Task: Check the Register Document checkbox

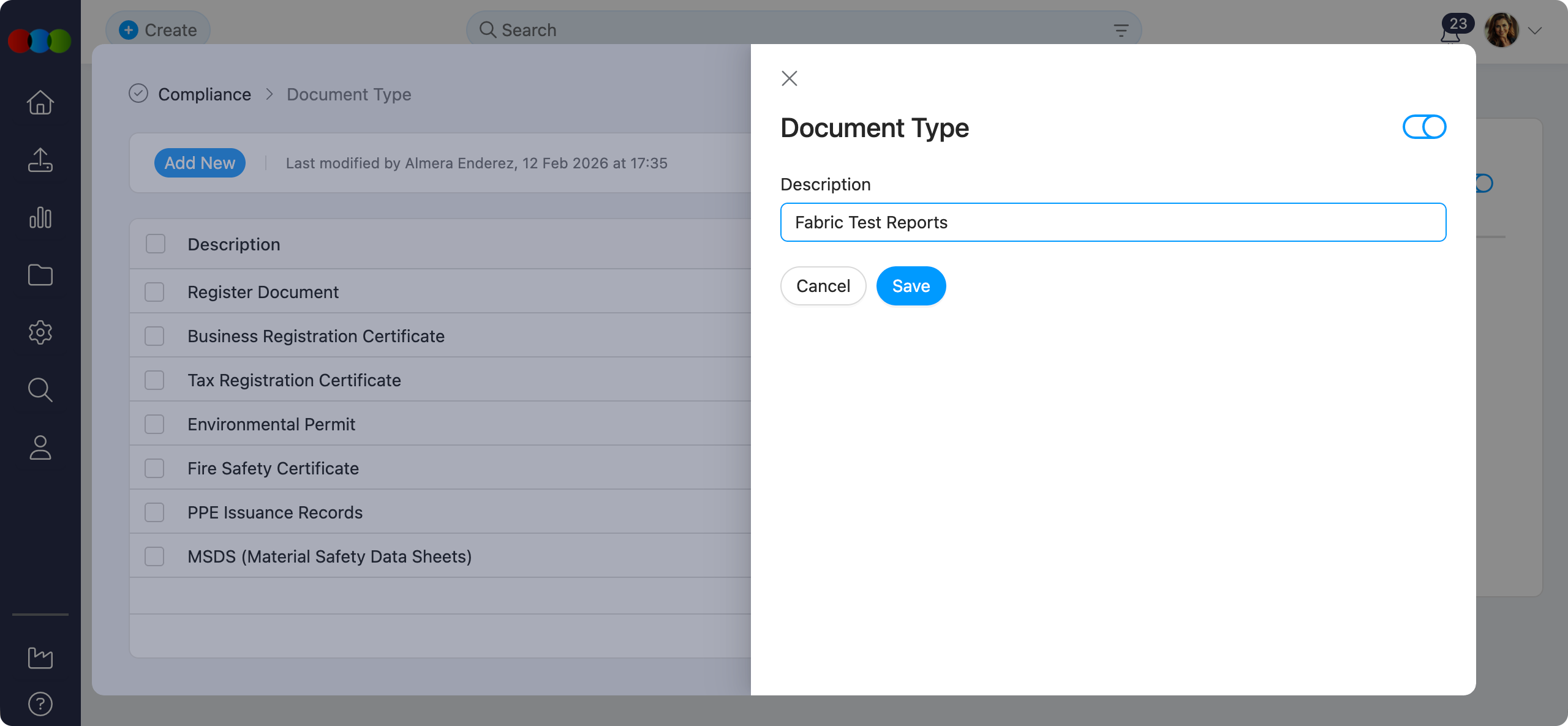Action: (154, 291)
